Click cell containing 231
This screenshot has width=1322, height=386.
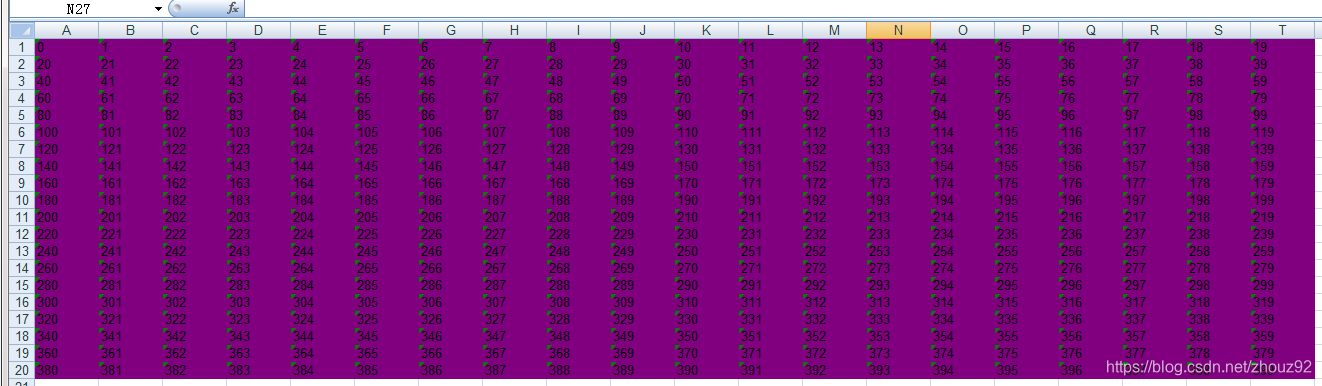click(770, 234)
